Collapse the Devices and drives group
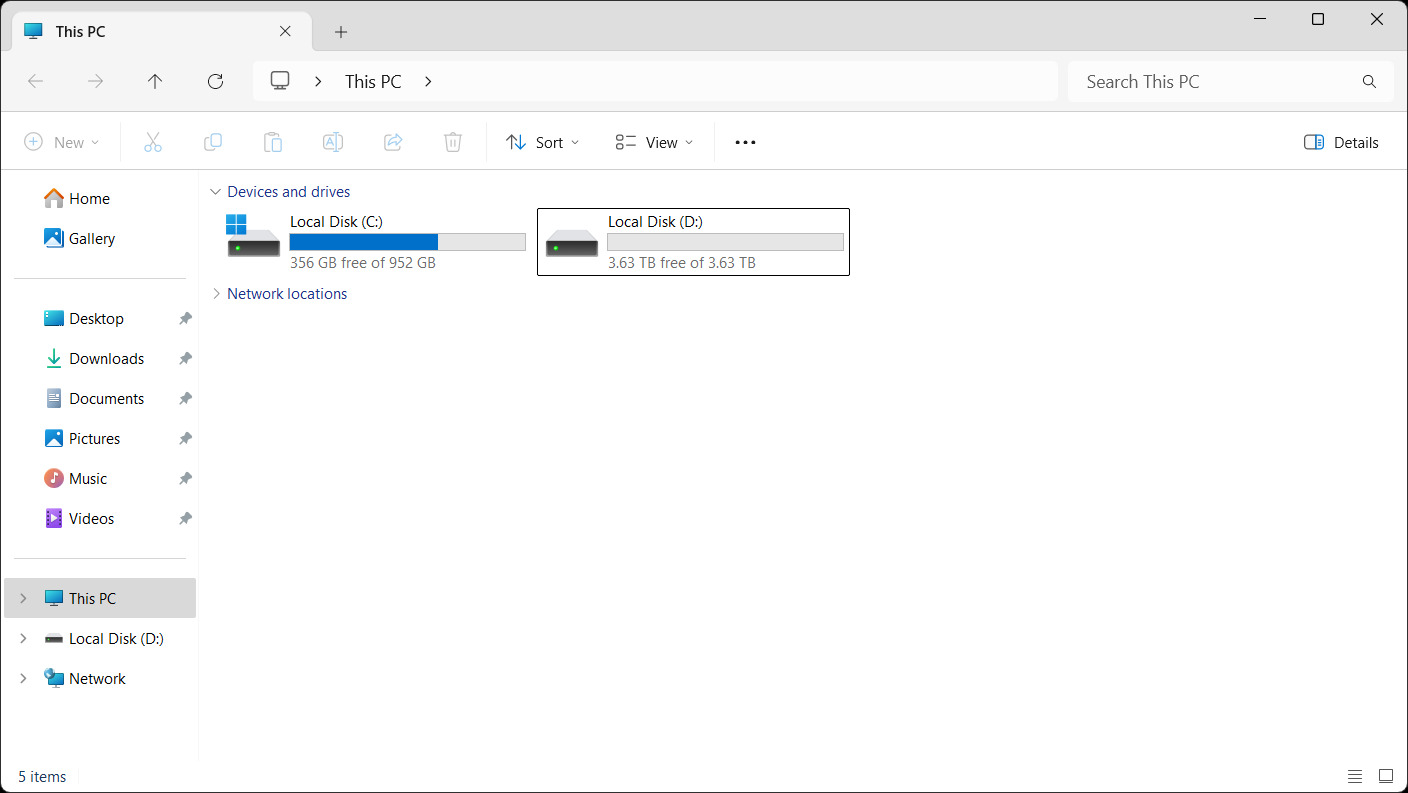 [215, 192]
